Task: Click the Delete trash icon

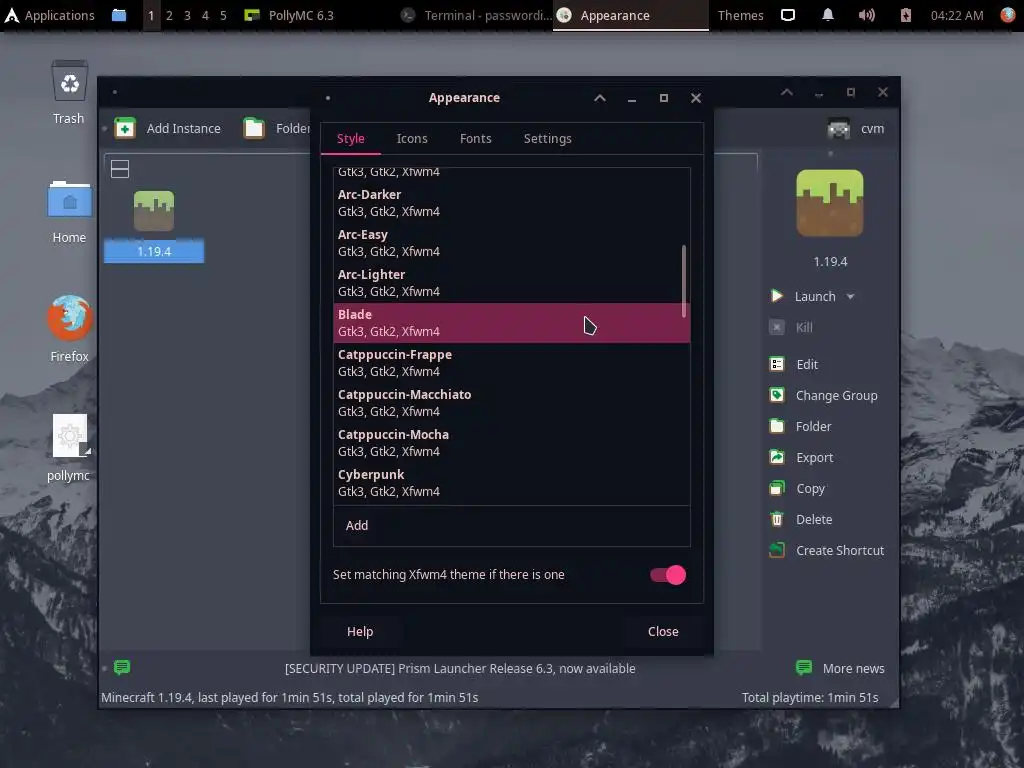Action: click(776, 519)
